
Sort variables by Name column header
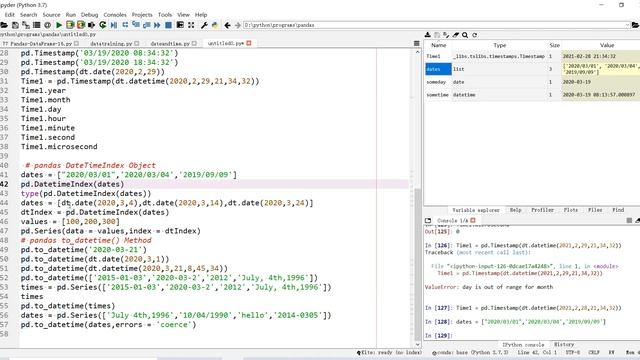pyautogui.click(x=438, y=45)
